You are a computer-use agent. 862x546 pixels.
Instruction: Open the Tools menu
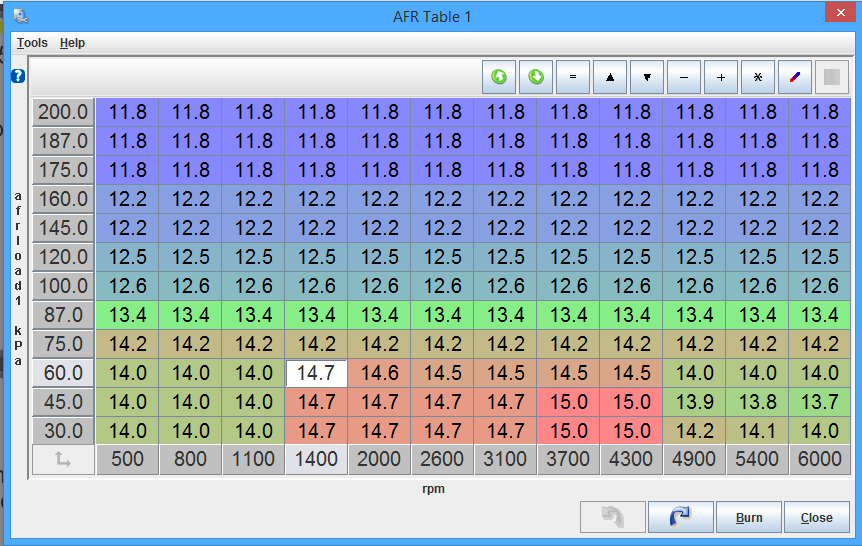32,43
